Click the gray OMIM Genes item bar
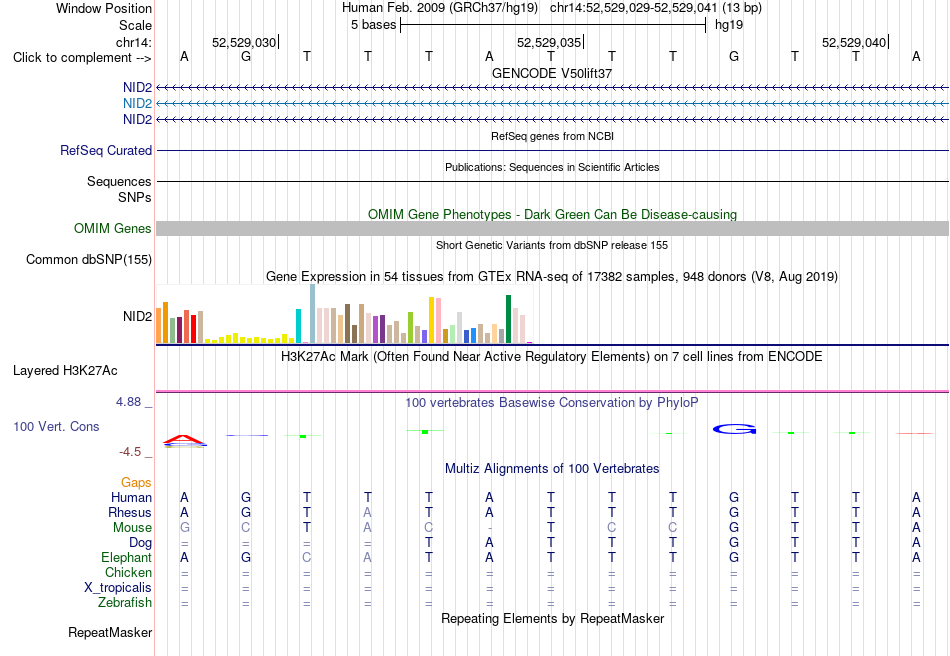Image resolution: width=950 pixels, height=656 pixels. (552, 228)
